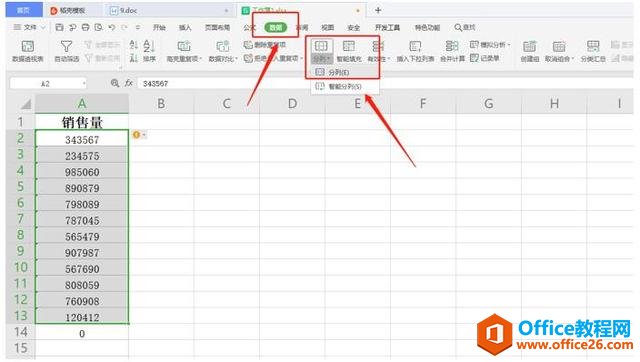This screenshot has height=362, width=640.
Task: Expand the name box dropdown arrow
Action: (84, 84)
